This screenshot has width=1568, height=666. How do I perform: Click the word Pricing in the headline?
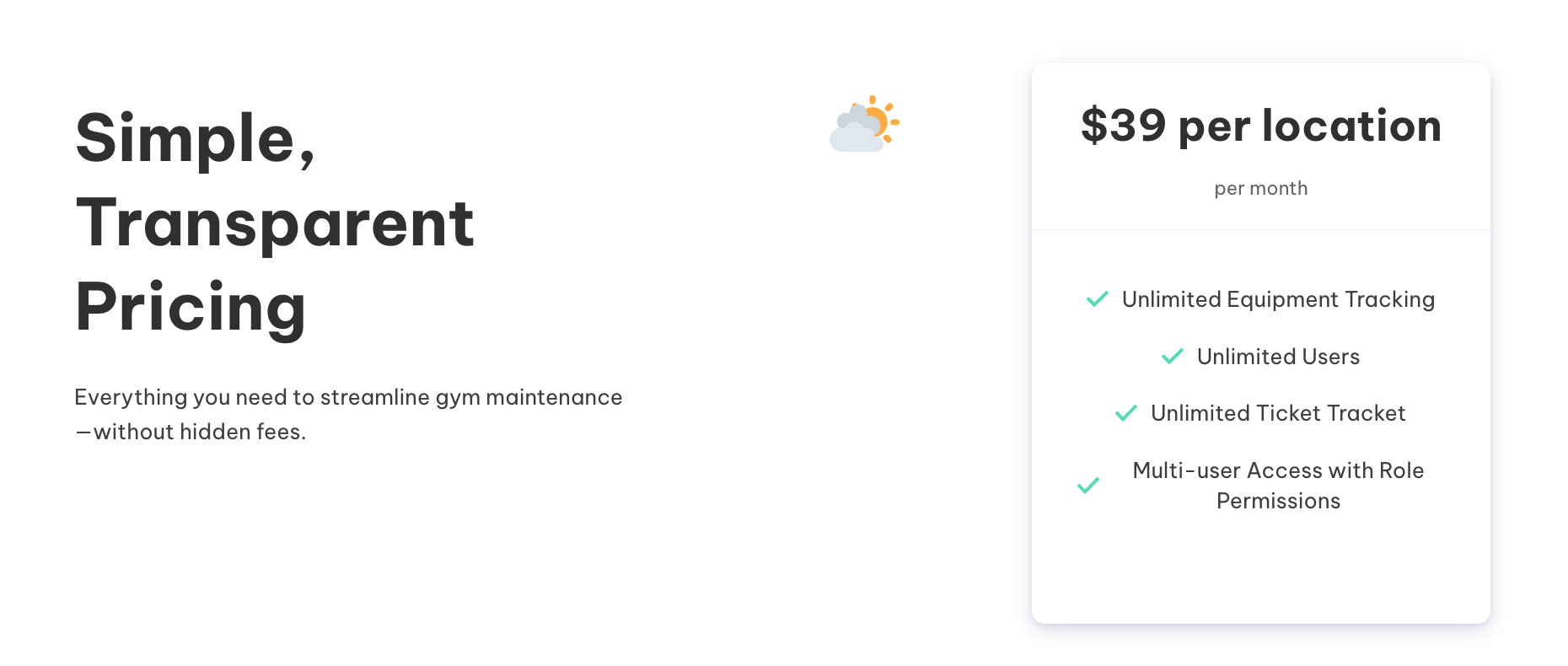(x=191, y=307)
